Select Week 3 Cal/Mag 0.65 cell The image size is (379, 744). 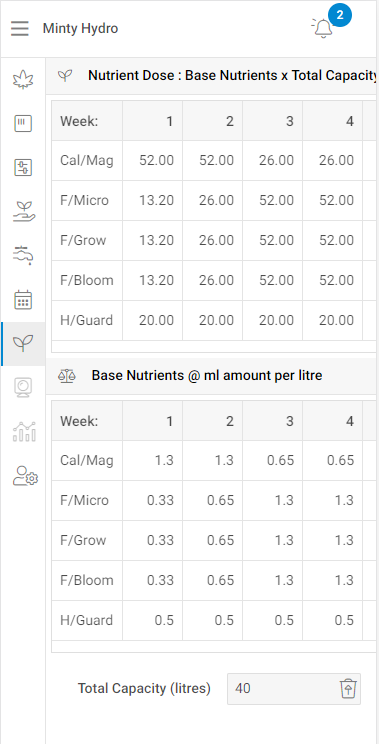point(272,460)
